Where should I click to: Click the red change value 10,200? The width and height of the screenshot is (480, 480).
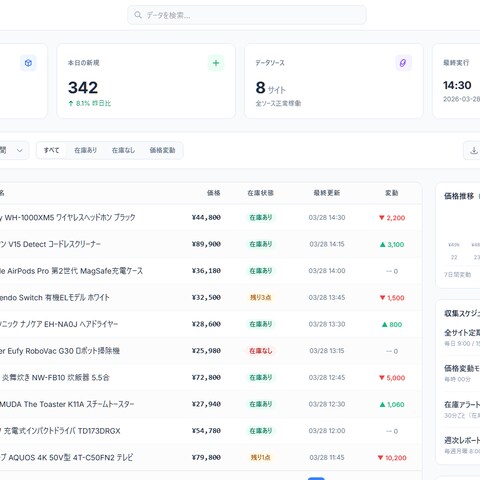click(392, 458)
